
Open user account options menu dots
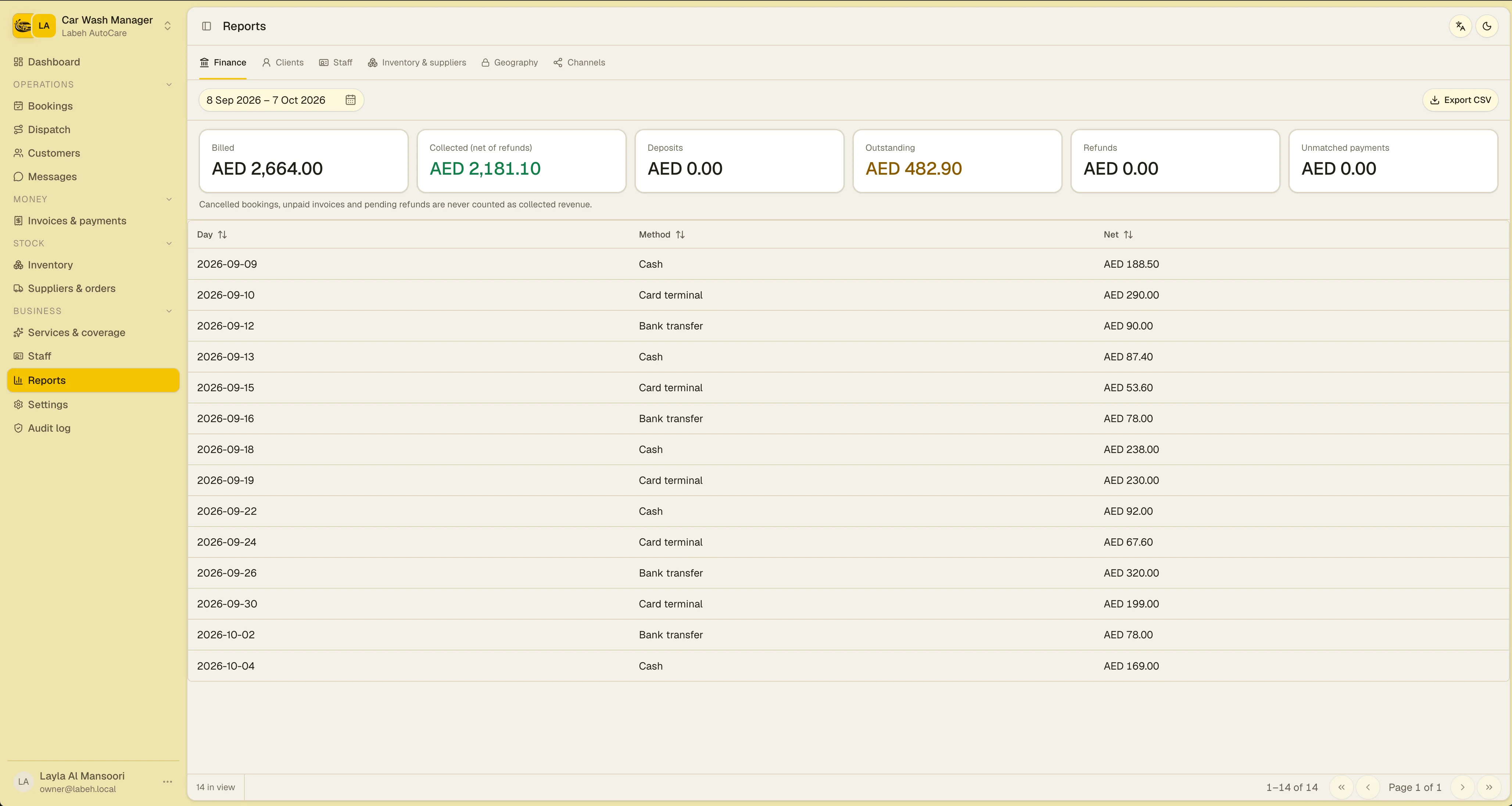167,781
